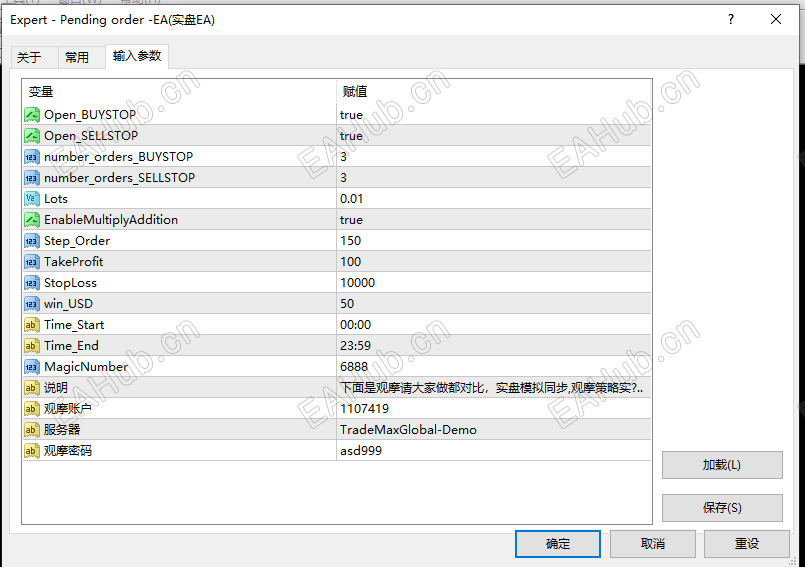Select the server value TradeMaxGlobal-Demo

point(408,430)
